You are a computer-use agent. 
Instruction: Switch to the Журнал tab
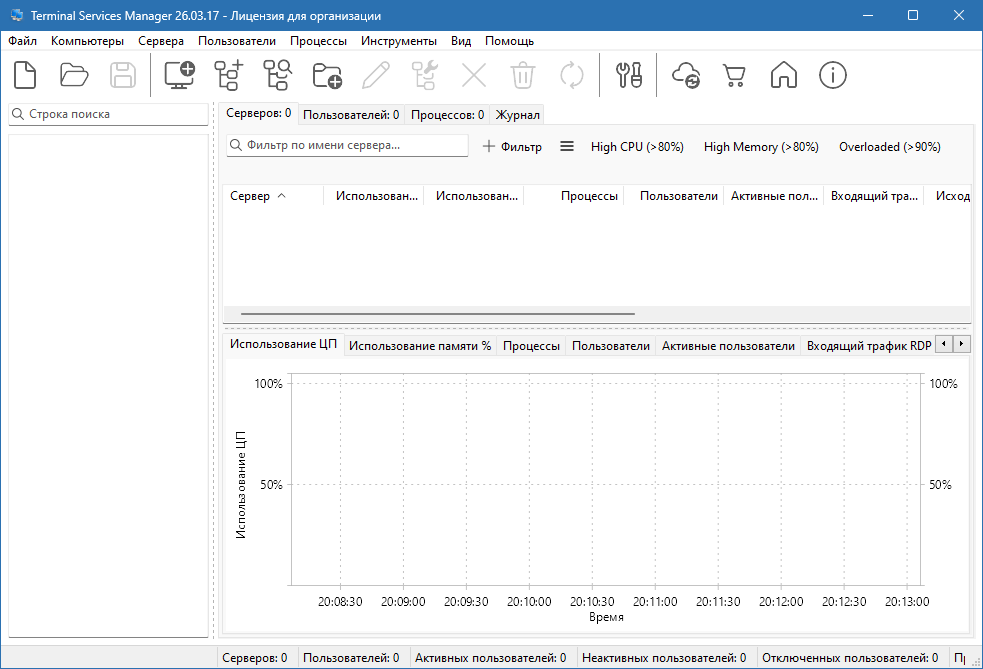518,115
